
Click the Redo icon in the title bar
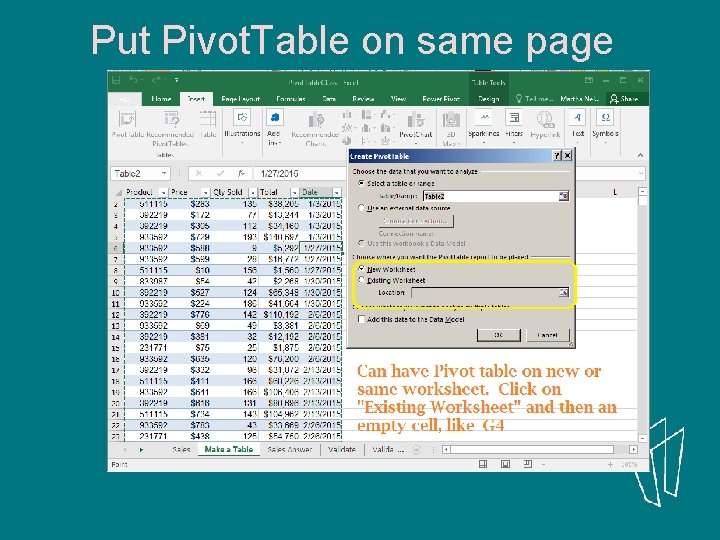click(x=156, y=80)
